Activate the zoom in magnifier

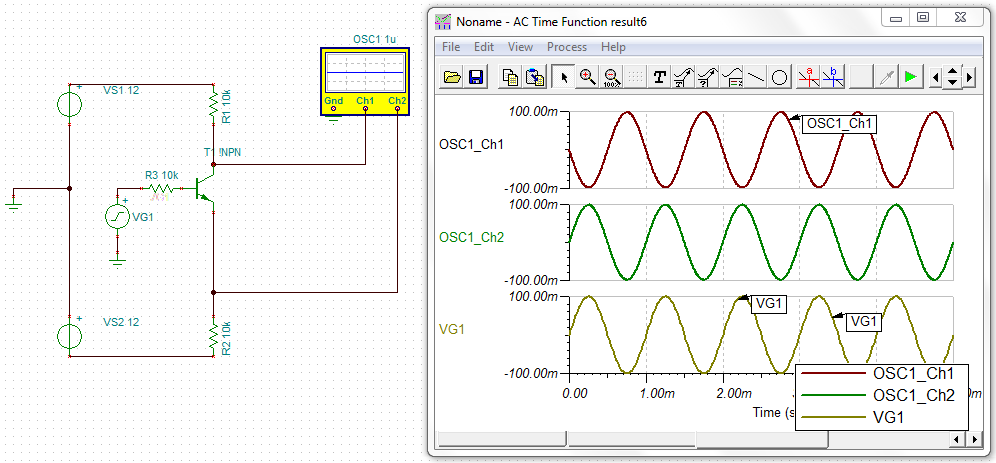tap(588, 77)
